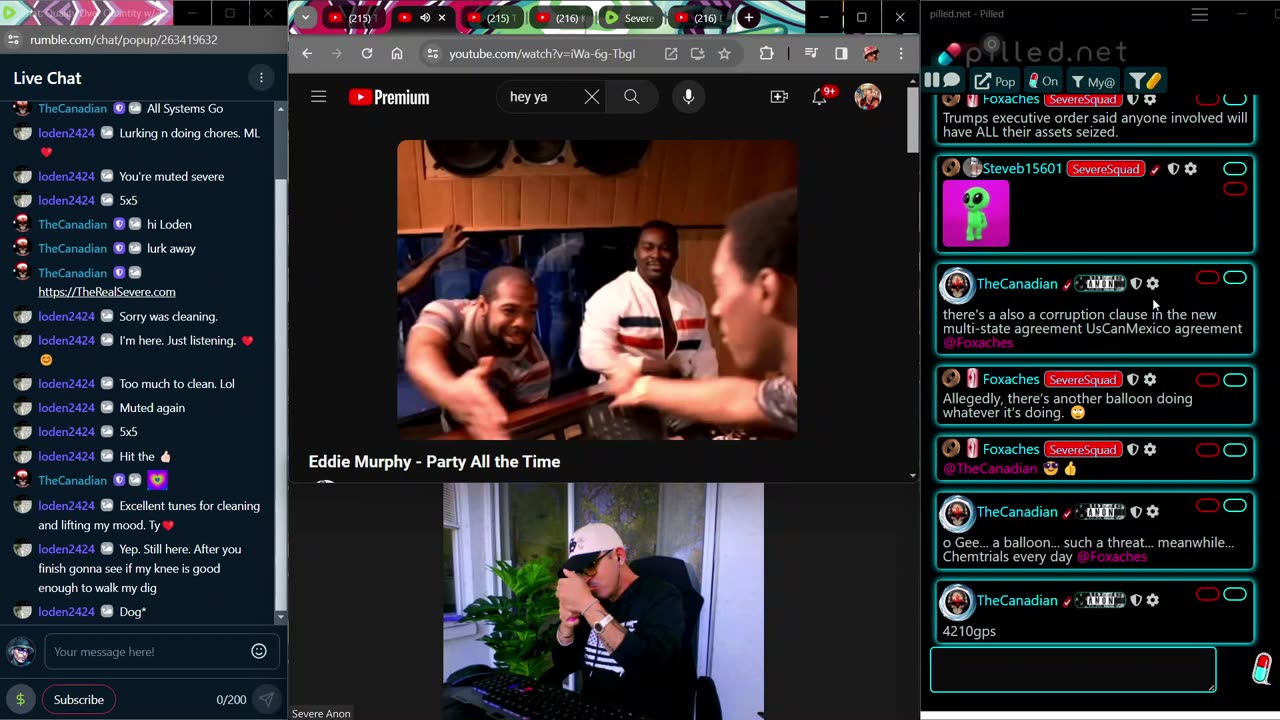Click shield on TheCanadian's Chemtrials message
This screenshot has height=720, width=1280.
pos(1135,512)
